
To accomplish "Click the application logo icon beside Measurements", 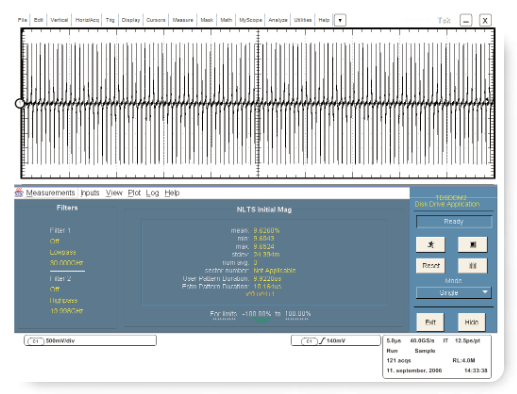I will [19, 193].
